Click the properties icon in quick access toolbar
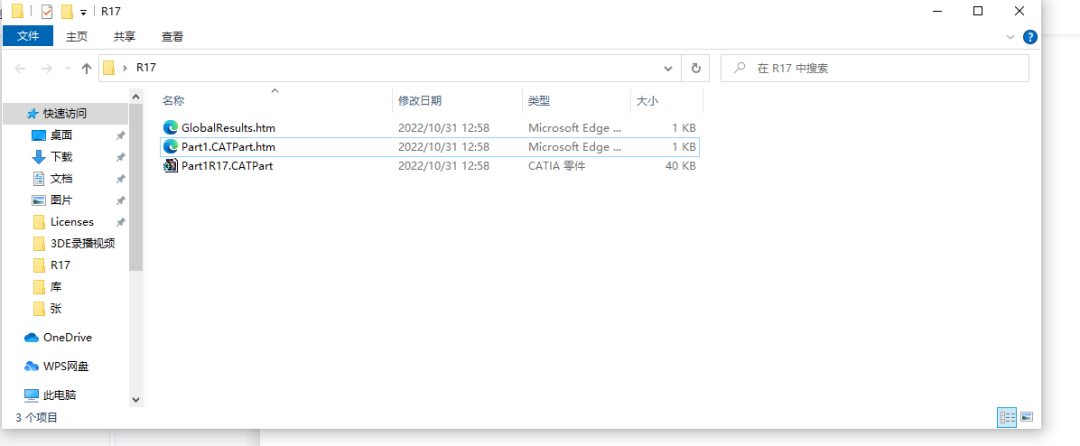The width and height of the screenshot is (1080, 446). (47, 11)
